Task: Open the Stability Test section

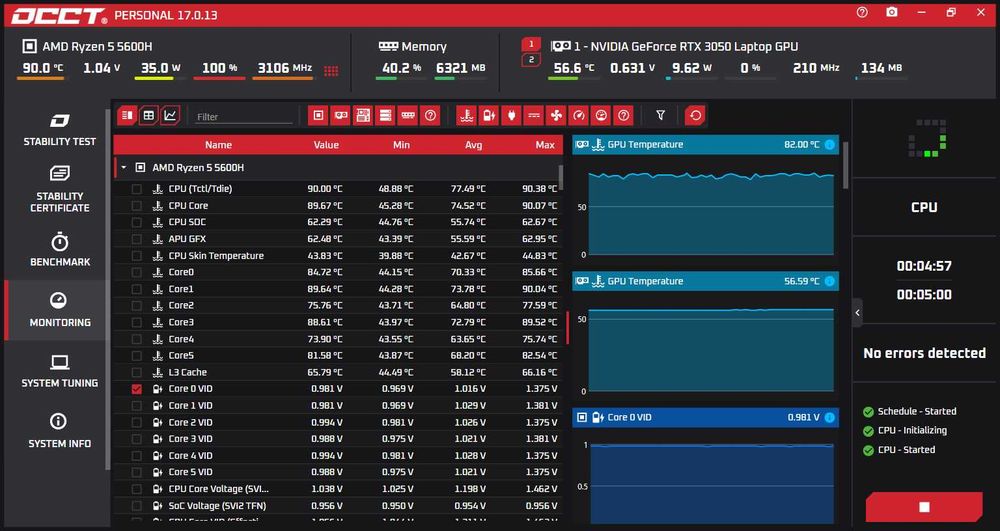Action: (x=59, y=129)
